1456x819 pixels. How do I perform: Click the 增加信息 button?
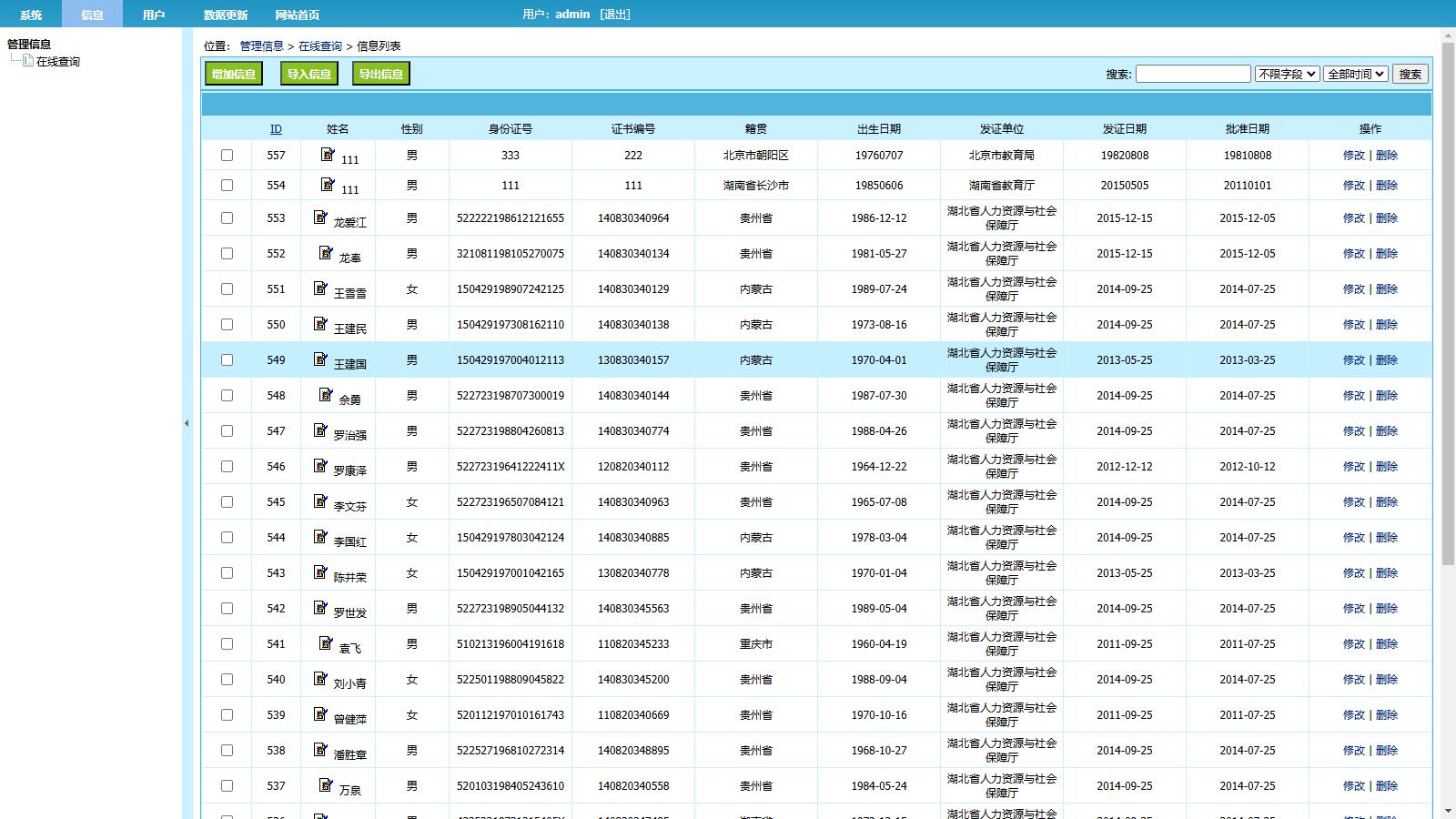click(x=233, y=73)
